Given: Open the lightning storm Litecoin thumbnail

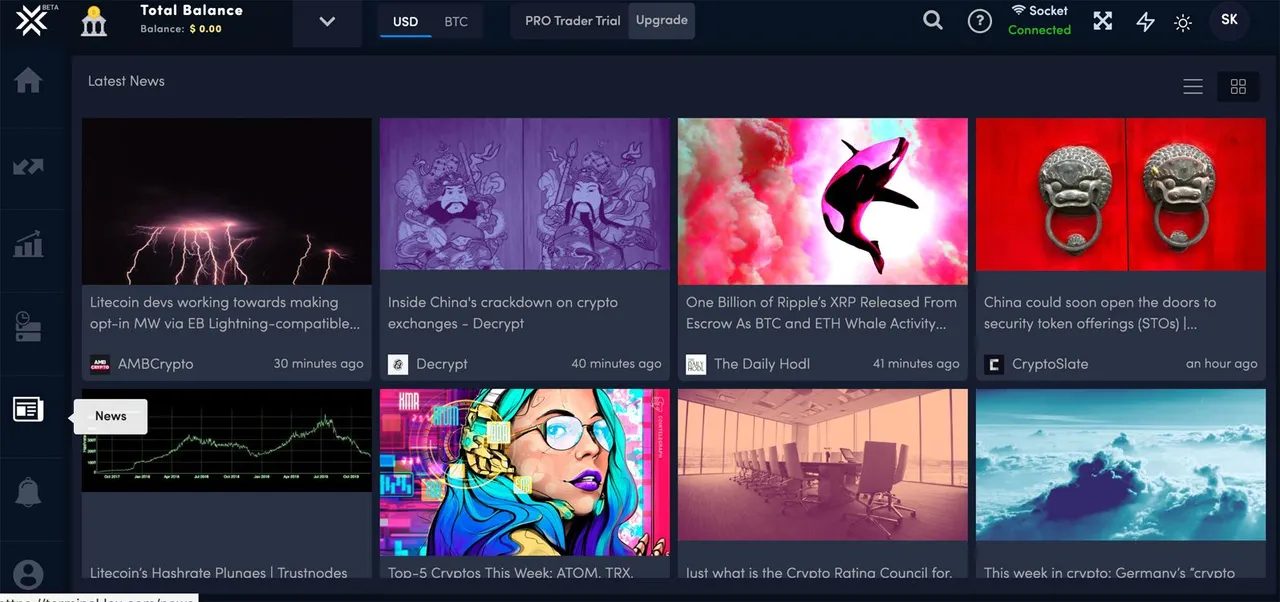Looking at the screenshot, I should pos(227,201).
